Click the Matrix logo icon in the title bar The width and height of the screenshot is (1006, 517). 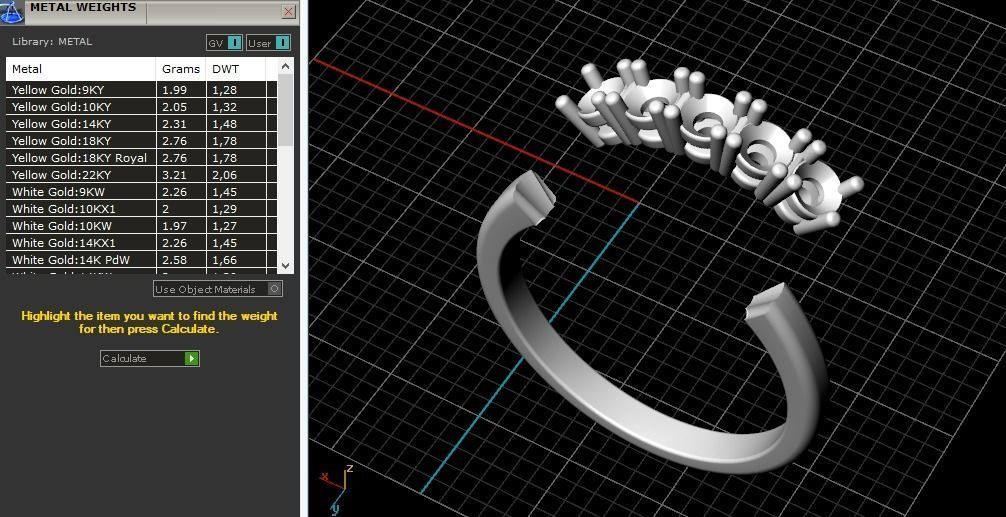pos(11,11)
